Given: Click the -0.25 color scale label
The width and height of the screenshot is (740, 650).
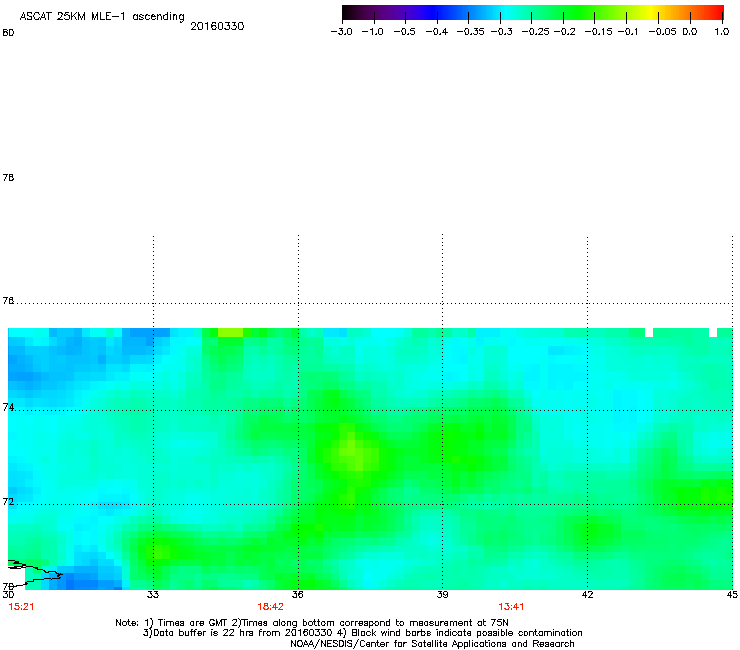Looking at the screenshot, I should 536,32.
